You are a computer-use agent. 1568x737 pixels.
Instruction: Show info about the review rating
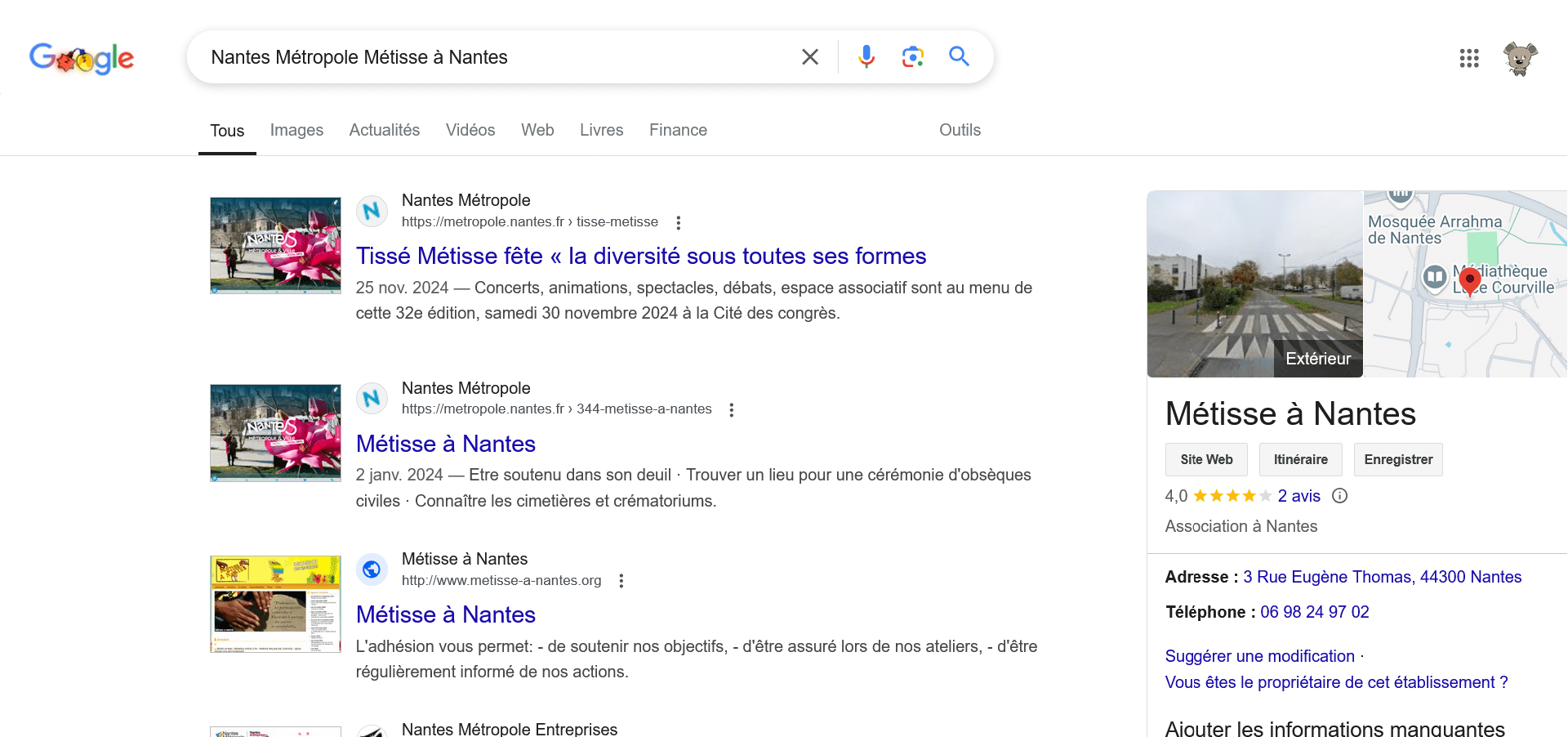1339,496
